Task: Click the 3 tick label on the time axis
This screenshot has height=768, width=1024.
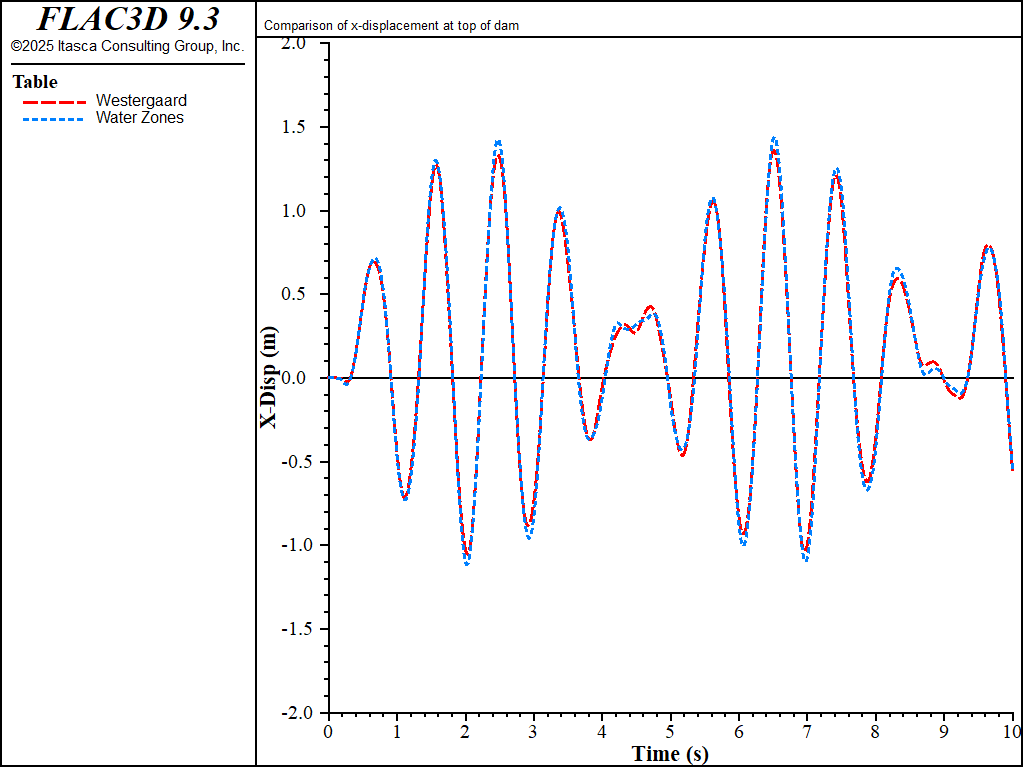Action: (533, 731)
